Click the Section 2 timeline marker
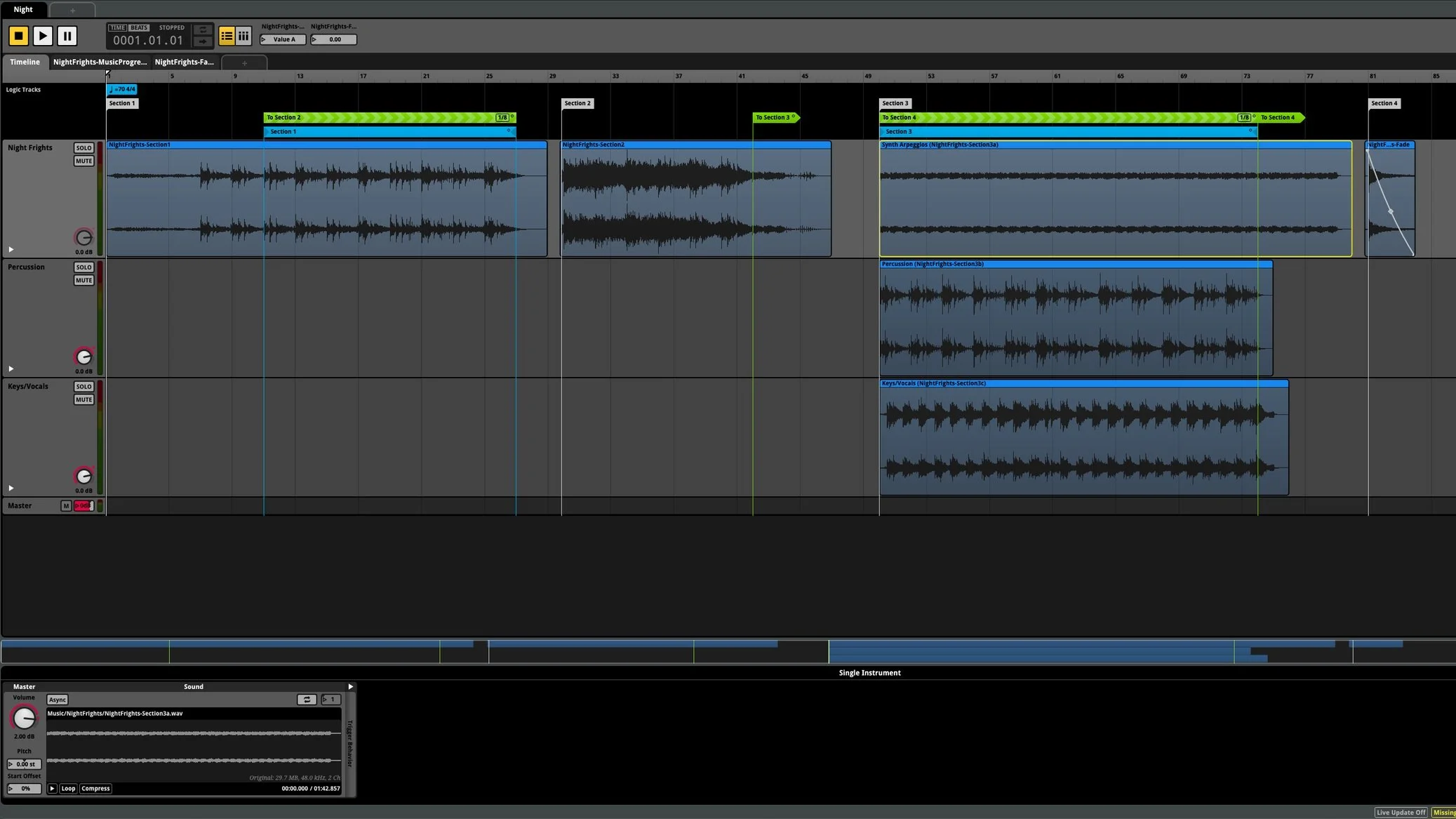This screenshot has width=1456, height=819. point(577,103)
